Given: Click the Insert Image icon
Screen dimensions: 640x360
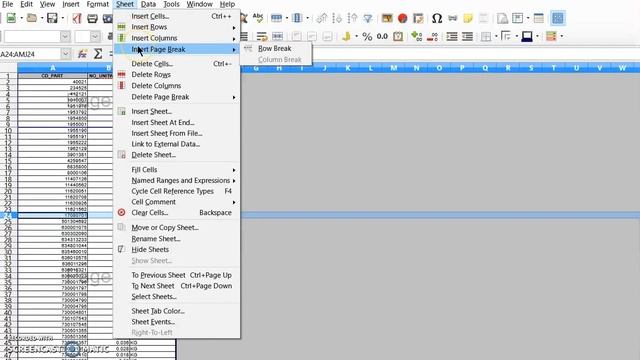Looking at the screenshot, I should 387,18.
